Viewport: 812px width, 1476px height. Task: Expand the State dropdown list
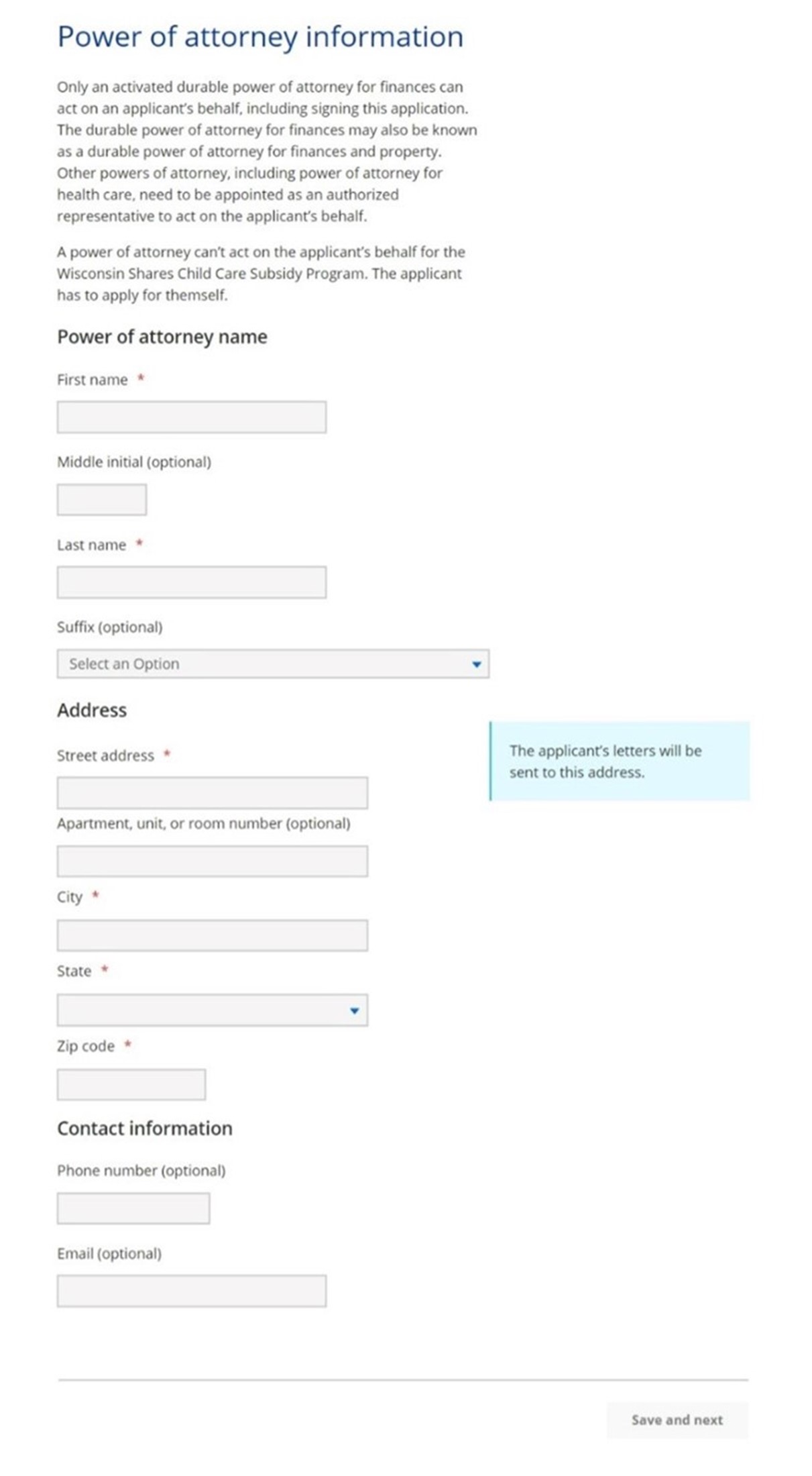212,1010
